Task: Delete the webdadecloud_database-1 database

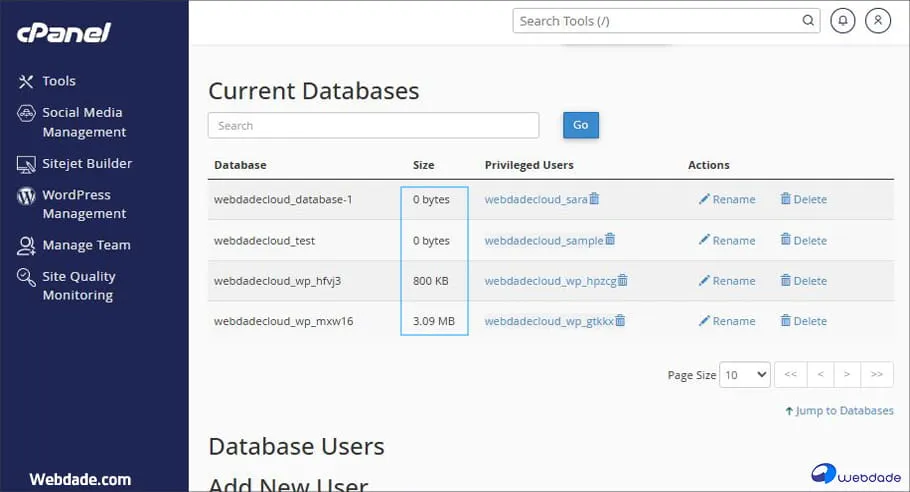Action: (x=804, y=200)
